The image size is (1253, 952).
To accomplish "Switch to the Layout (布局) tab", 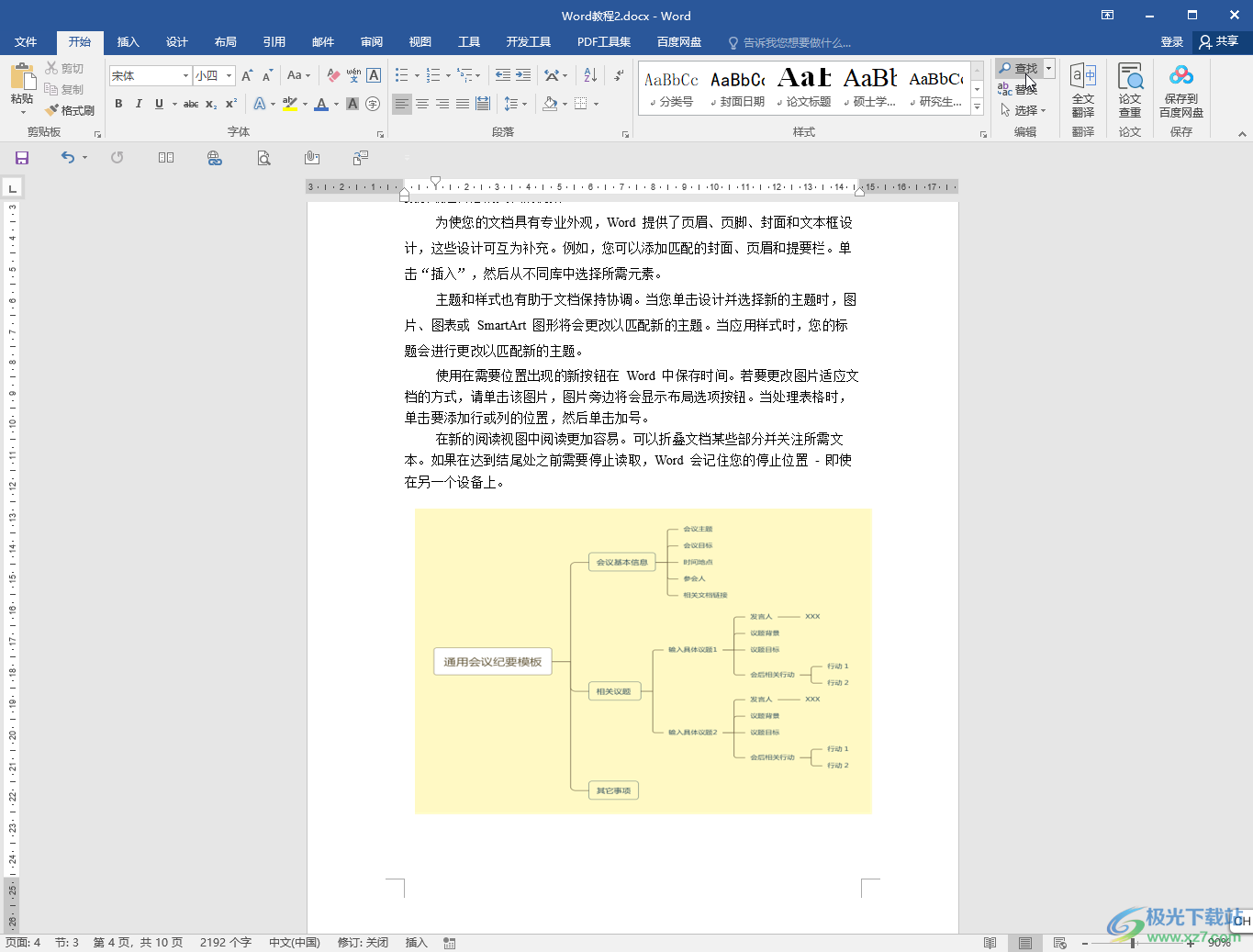I will point(226,42).
